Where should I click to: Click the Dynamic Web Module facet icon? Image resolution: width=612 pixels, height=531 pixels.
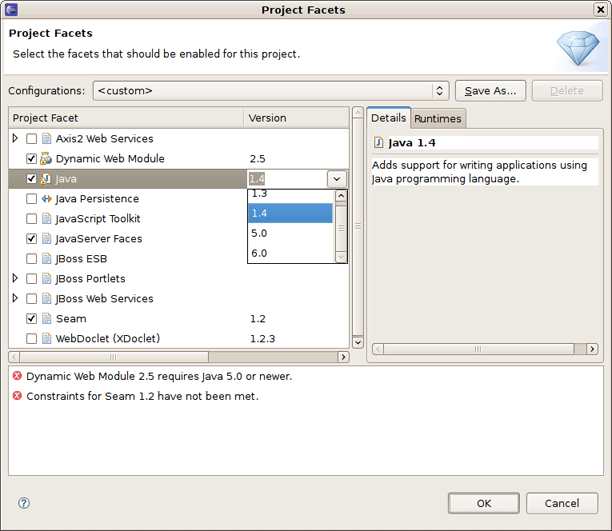coord(46,159)
